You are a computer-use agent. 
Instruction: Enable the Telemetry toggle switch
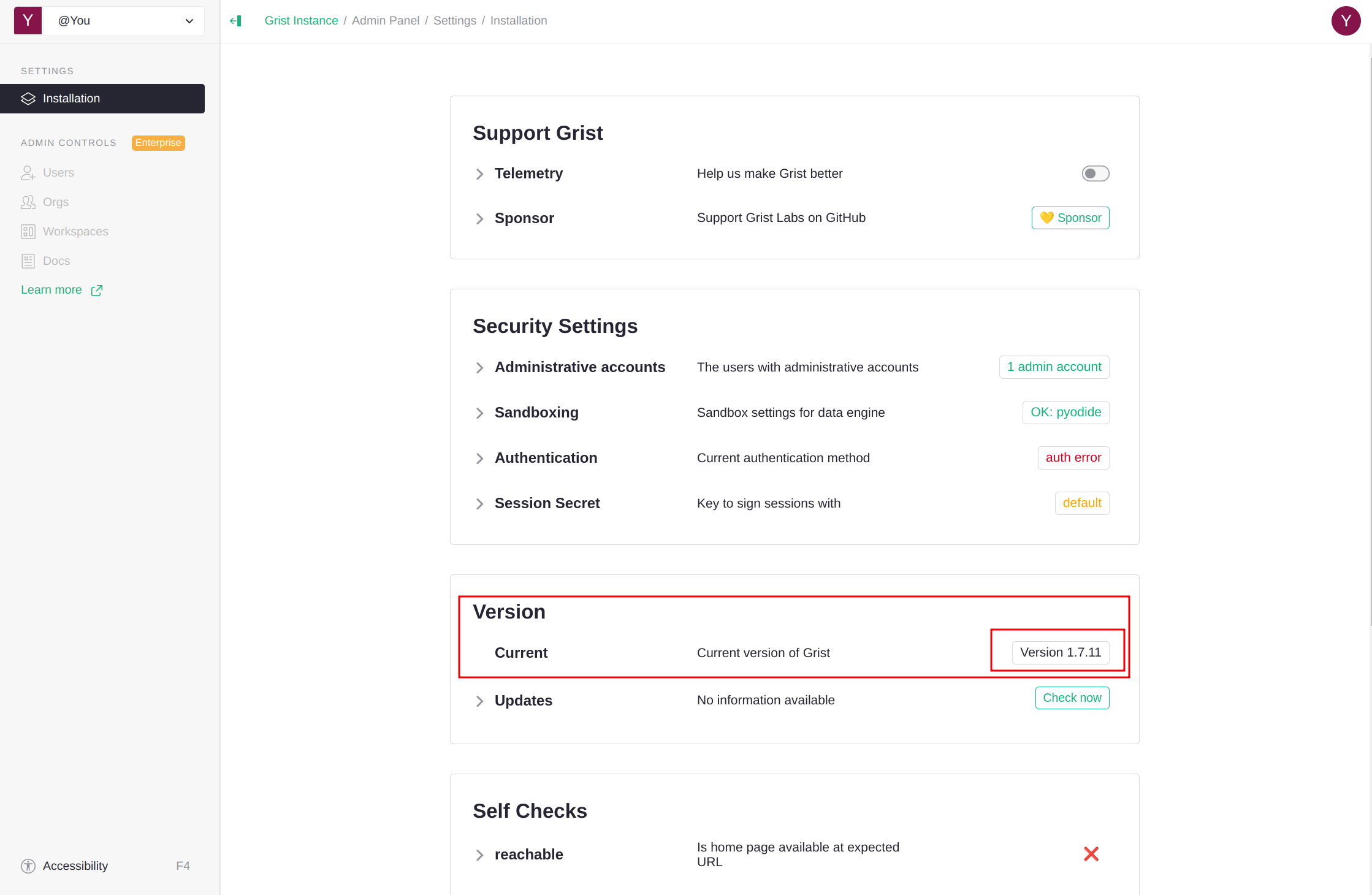(x=1095, y=173)
